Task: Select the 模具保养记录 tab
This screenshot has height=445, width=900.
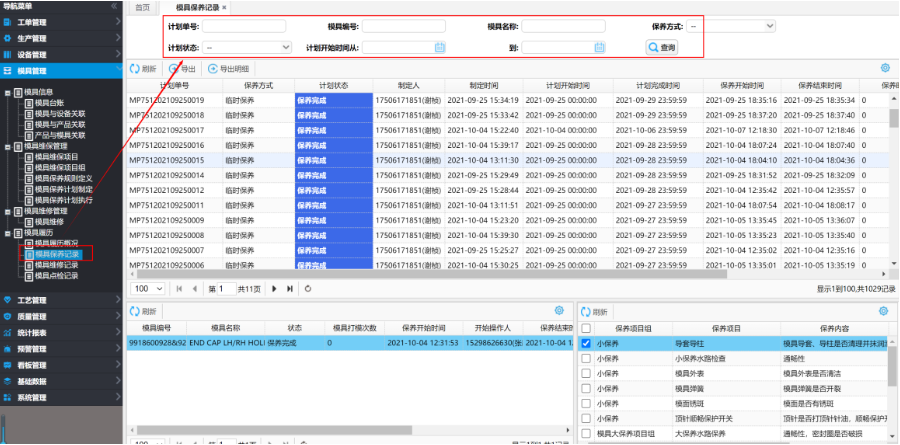Action: tap(199, 7)
